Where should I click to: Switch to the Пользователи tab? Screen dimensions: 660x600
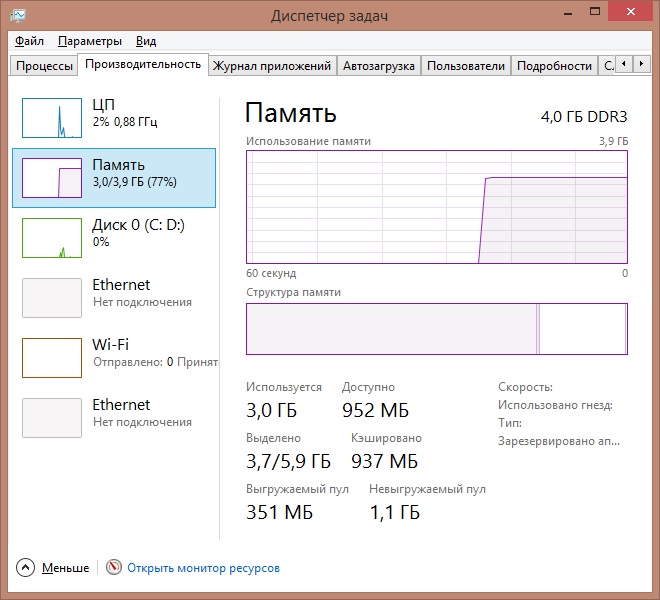465,66
